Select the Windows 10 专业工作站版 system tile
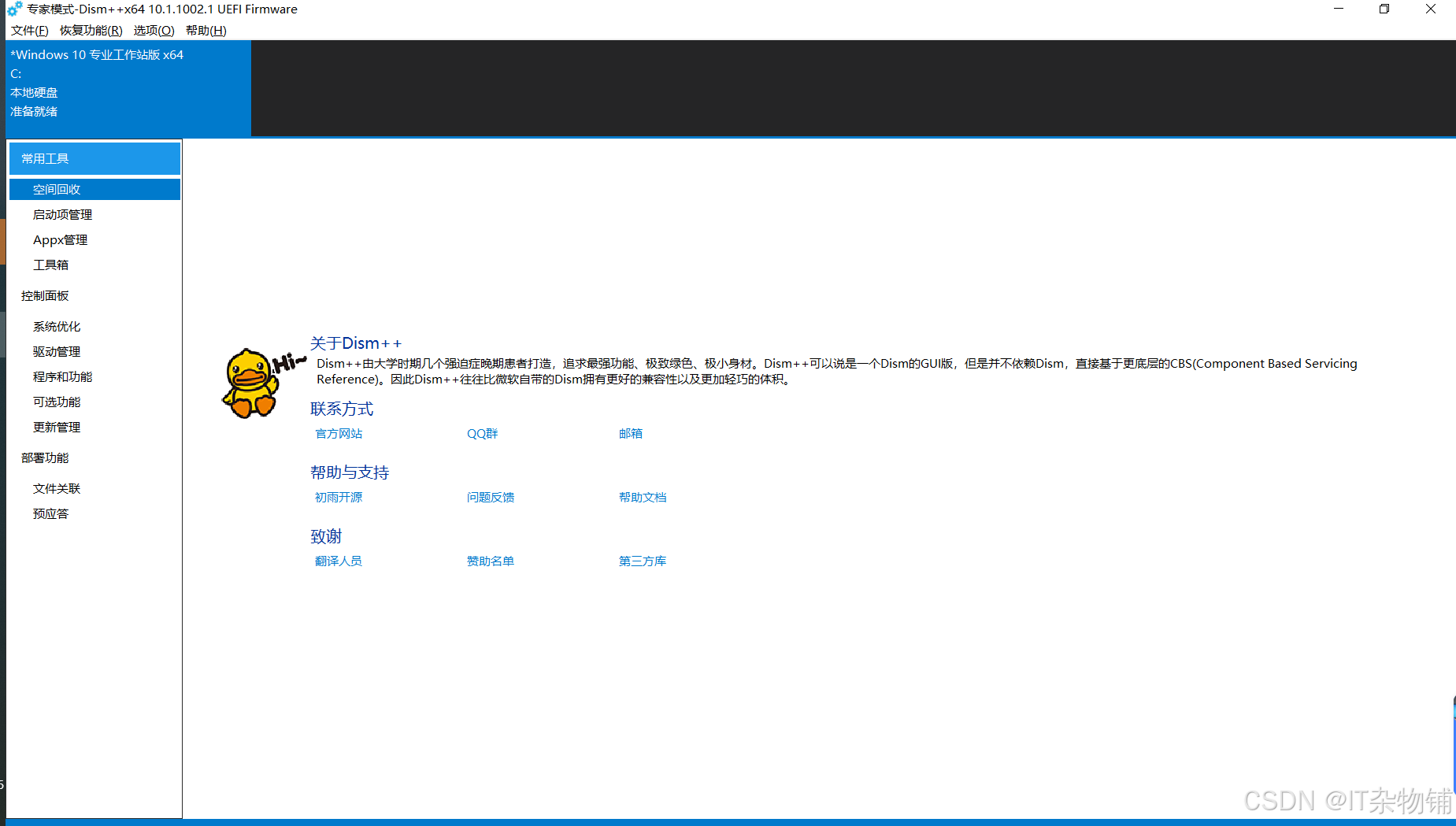Image resolution: width=1456 pixels, height=826 pixels. pos(128,88)
